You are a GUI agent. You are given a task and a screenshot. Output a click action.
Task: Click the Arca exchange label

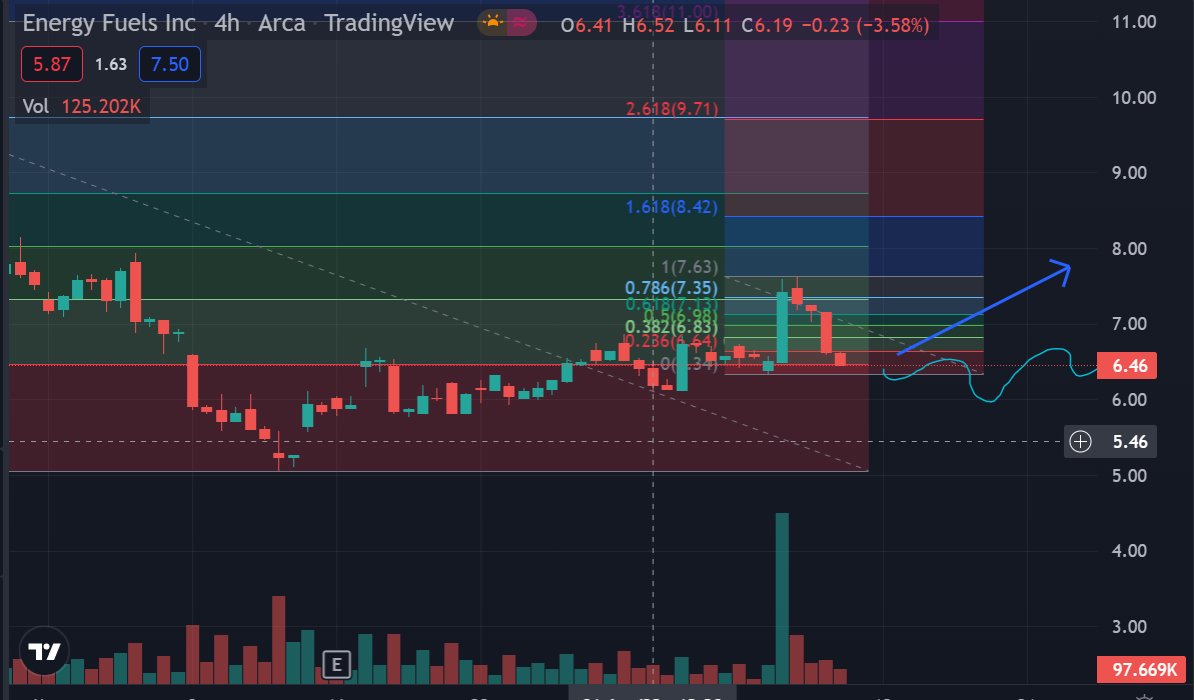pyautogui.click(x=282, y=23)
